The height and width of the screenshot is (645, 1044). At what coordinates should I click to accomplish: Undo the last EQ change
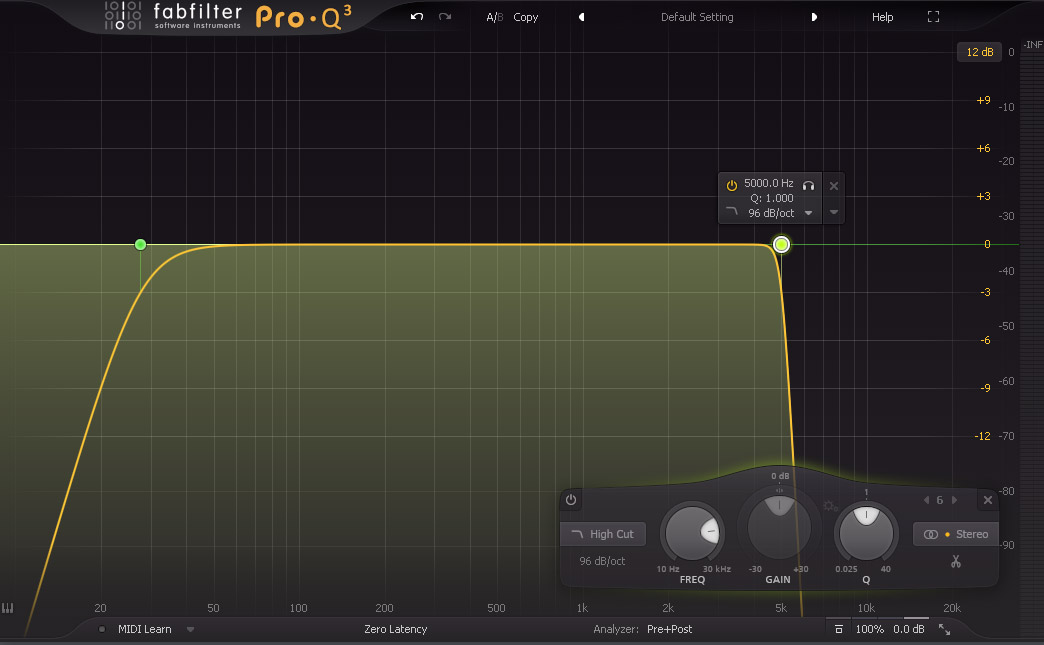point(417,17)
